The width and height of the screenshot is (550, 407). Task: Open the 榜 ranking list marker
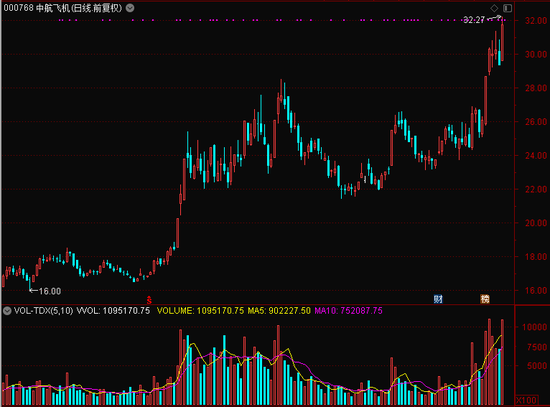[x=485, y=299]
